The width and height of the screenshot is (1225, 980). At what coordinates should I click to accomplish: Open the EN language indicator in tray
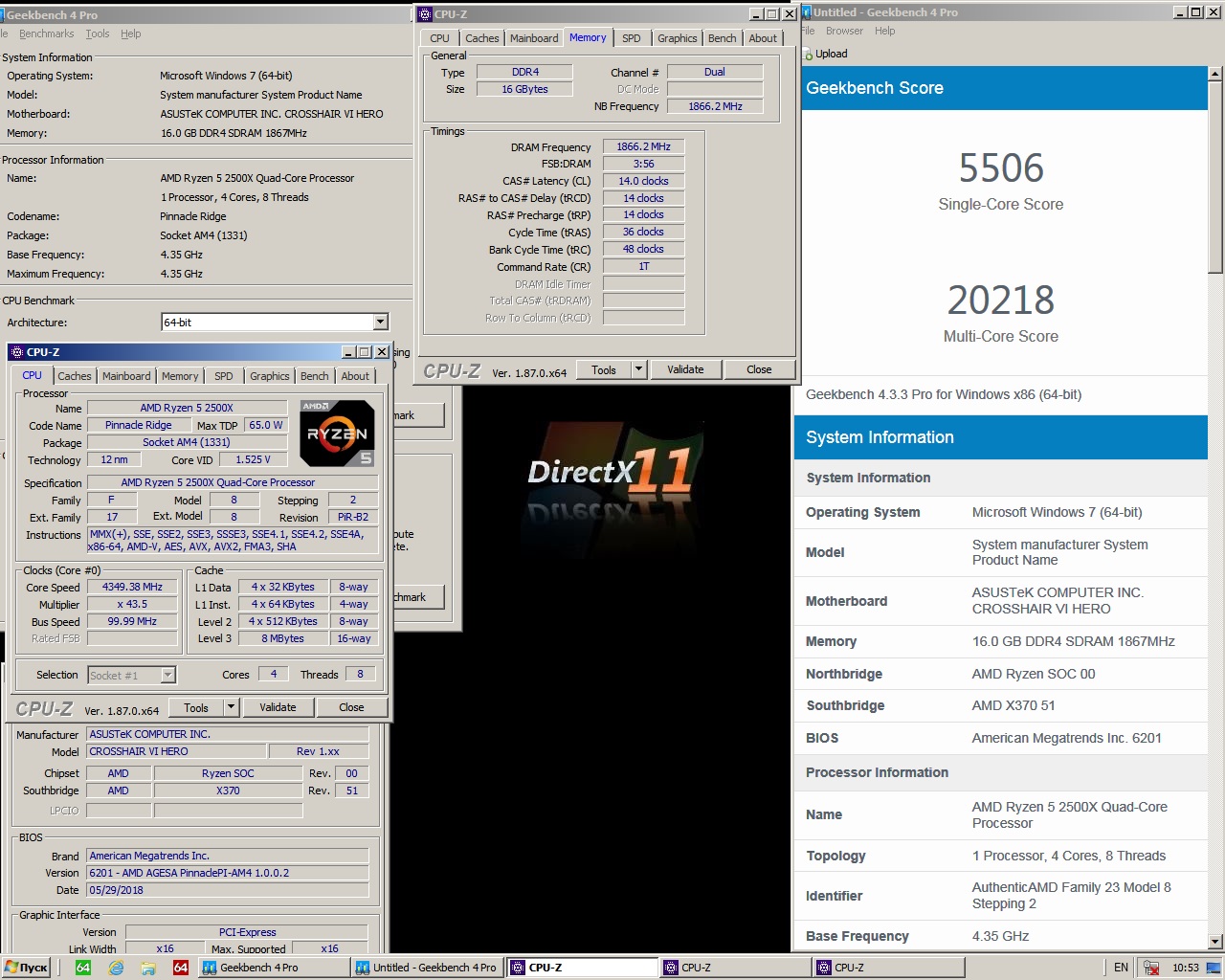pos(1121,968)
